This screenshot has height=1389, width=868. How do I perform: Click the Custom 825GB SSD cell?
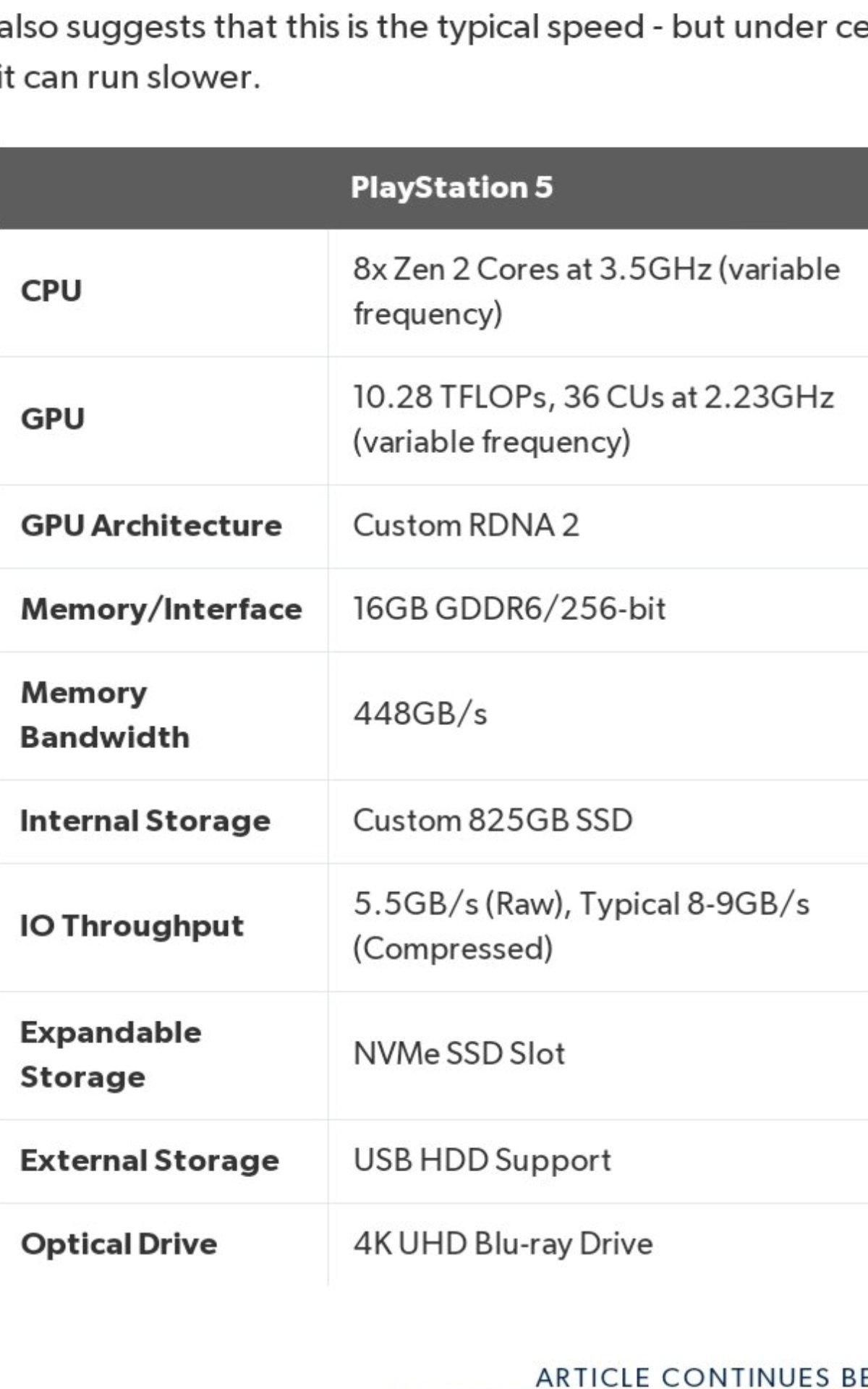[x=493, y=821]
